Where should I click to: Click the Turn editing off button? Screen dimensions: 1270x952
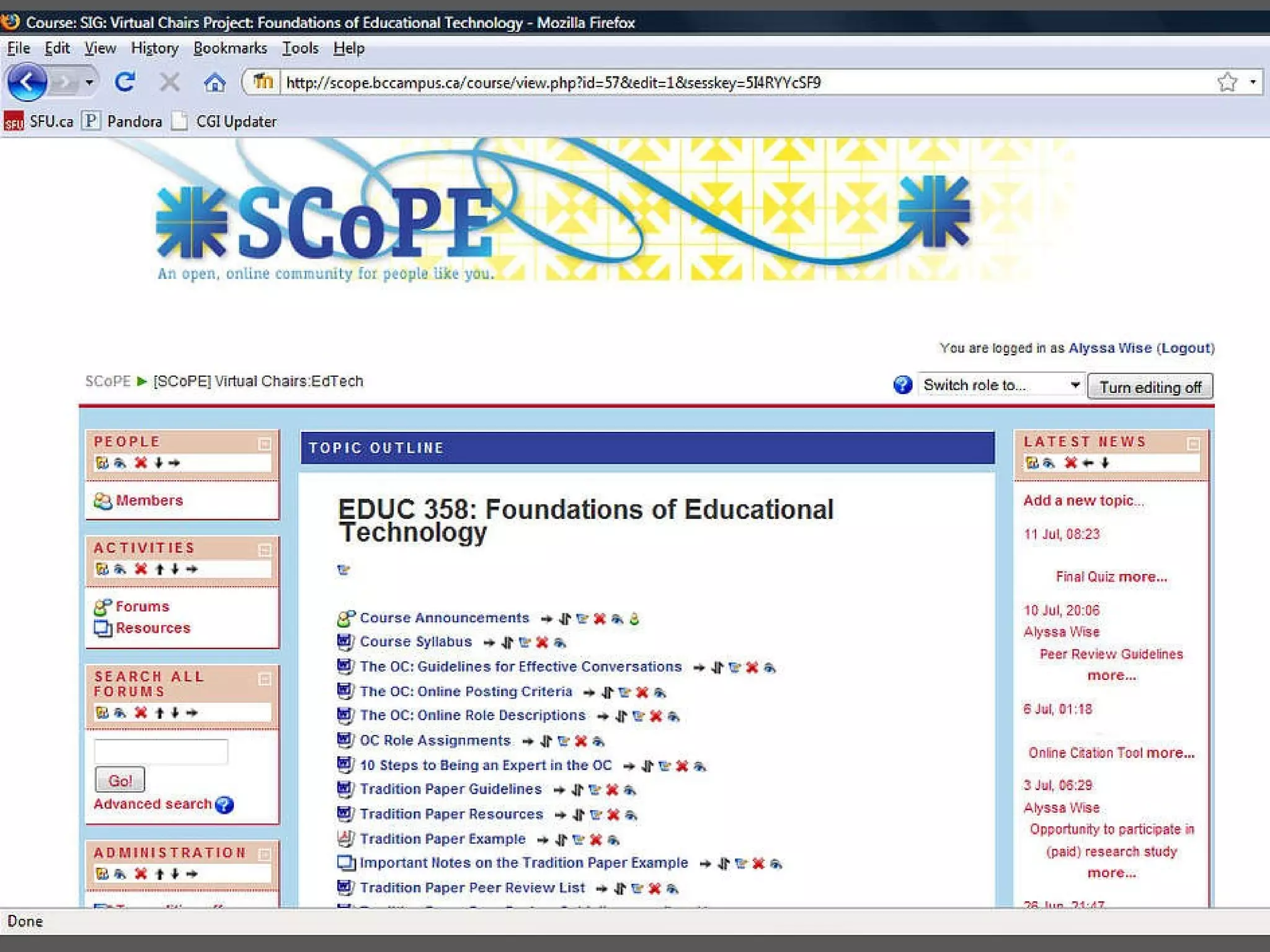coord(1149,387)
